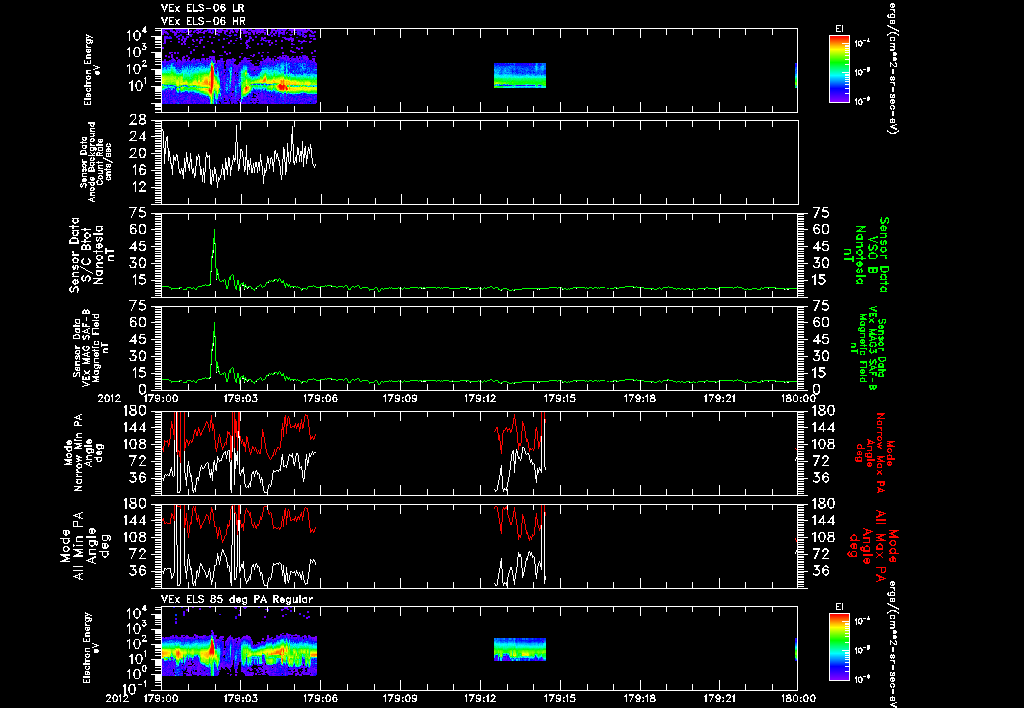Select the "Electron Energy eV" label of the 85 deg PA panel
Viewport: 1024px width, 708px height.
[91, 648]
